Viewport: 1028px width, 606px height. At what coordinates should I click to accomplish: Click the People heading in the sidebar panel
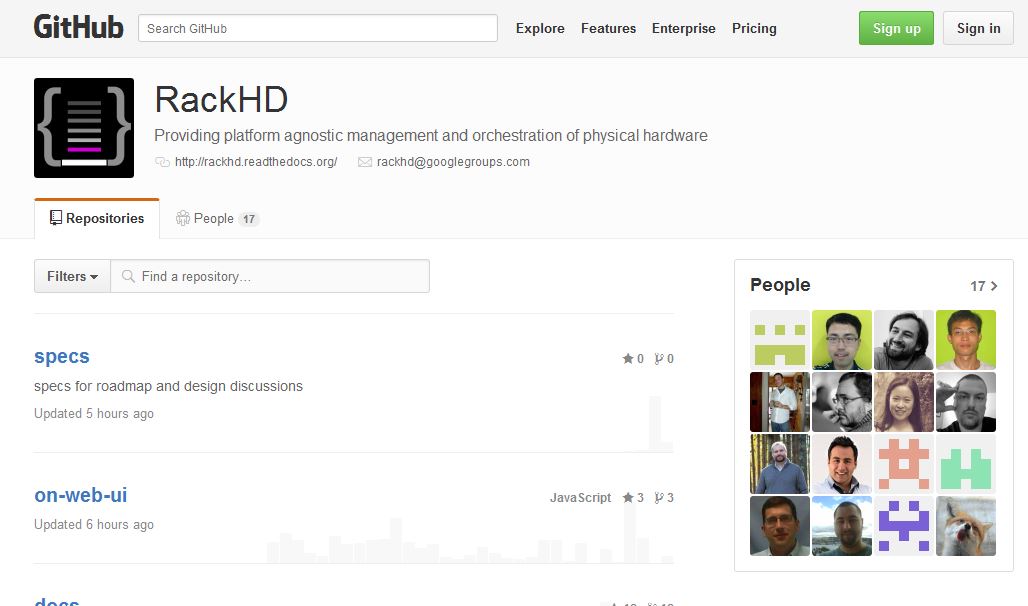click(780, 285)
